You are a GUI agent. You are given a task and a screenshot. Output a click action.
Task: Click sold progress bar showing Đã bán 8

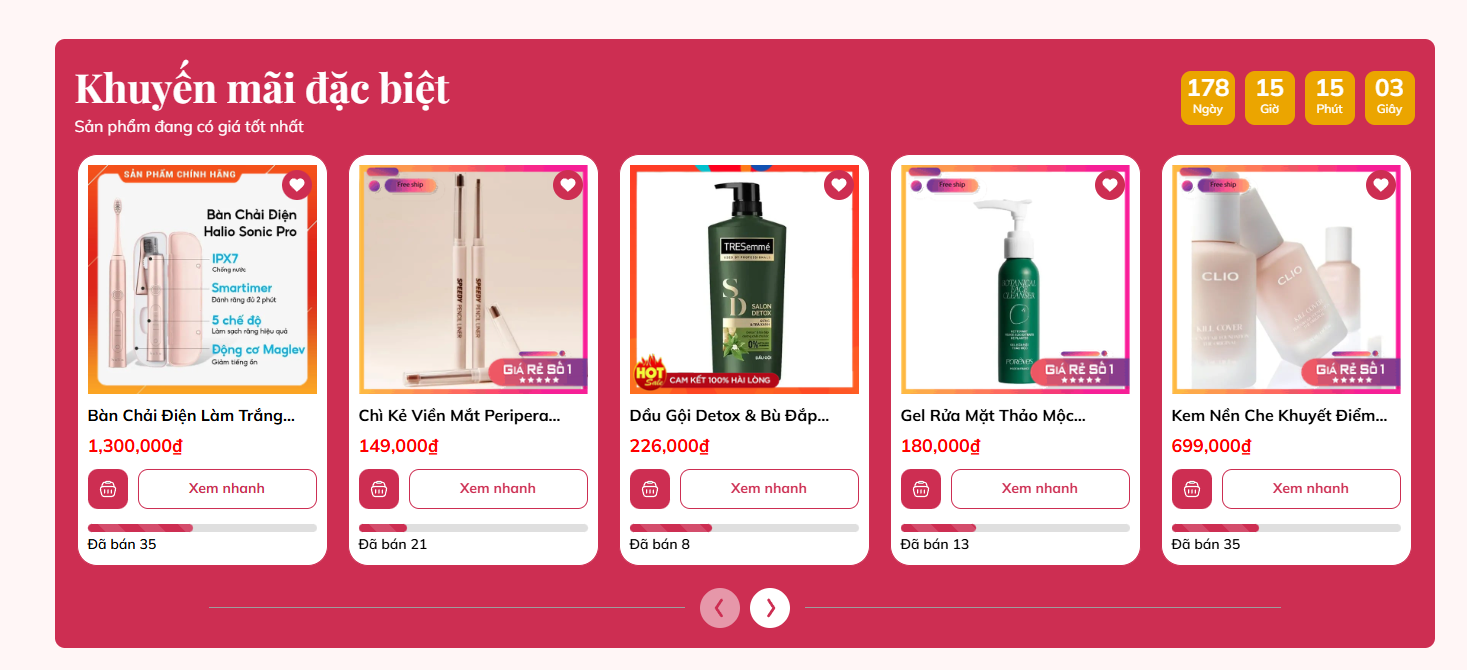point(744,528)
